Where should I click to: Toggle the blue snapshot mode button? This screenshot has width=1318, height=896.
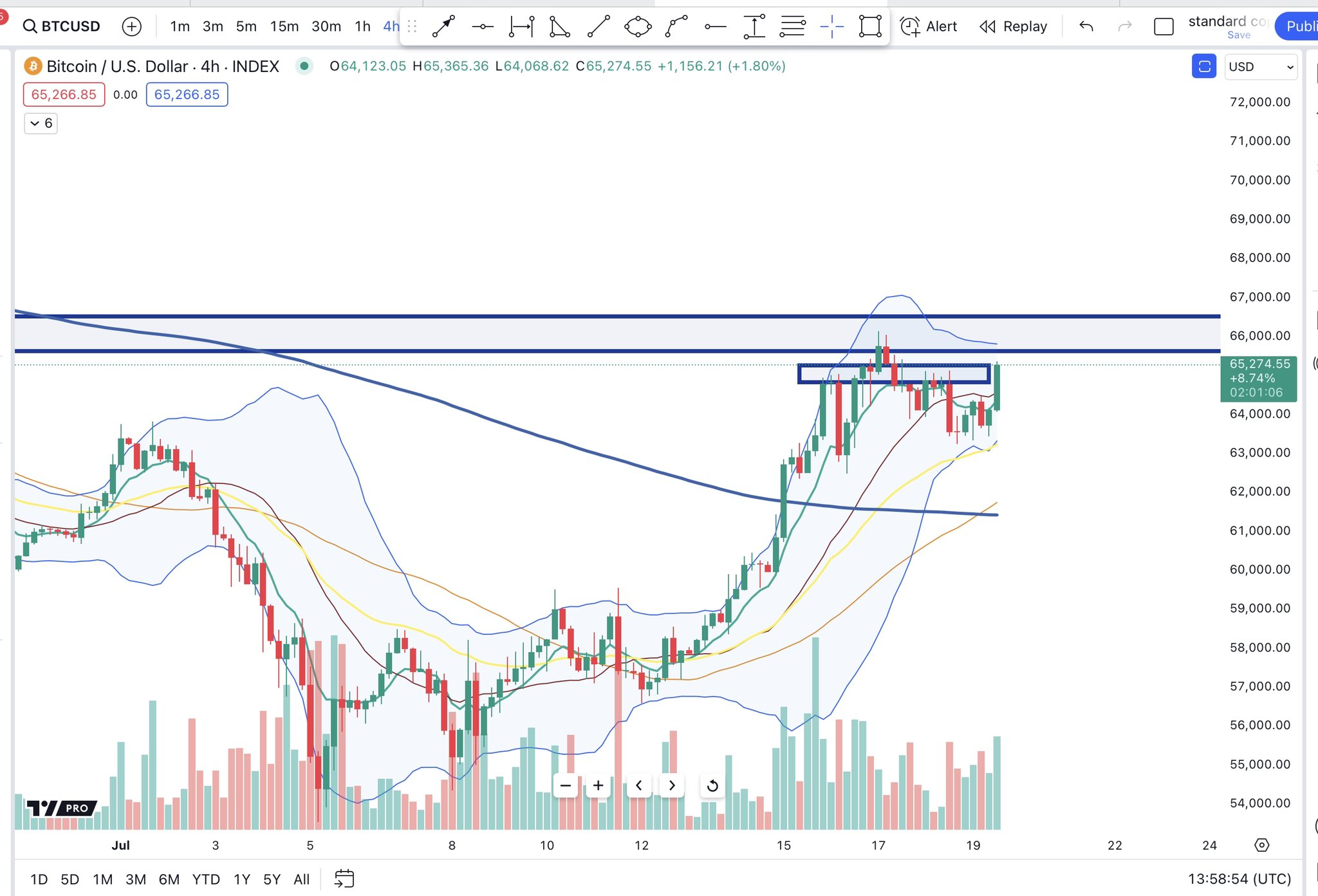click(1203, 66)
